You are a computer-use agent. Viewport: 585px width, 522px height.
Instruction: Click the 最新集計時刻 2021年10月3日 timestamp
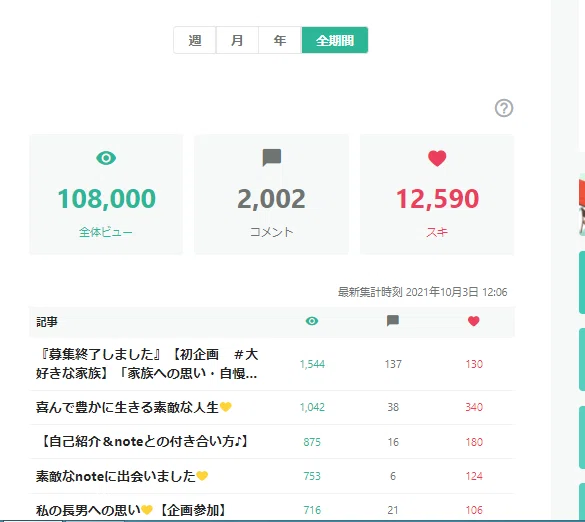click(422, 292)
